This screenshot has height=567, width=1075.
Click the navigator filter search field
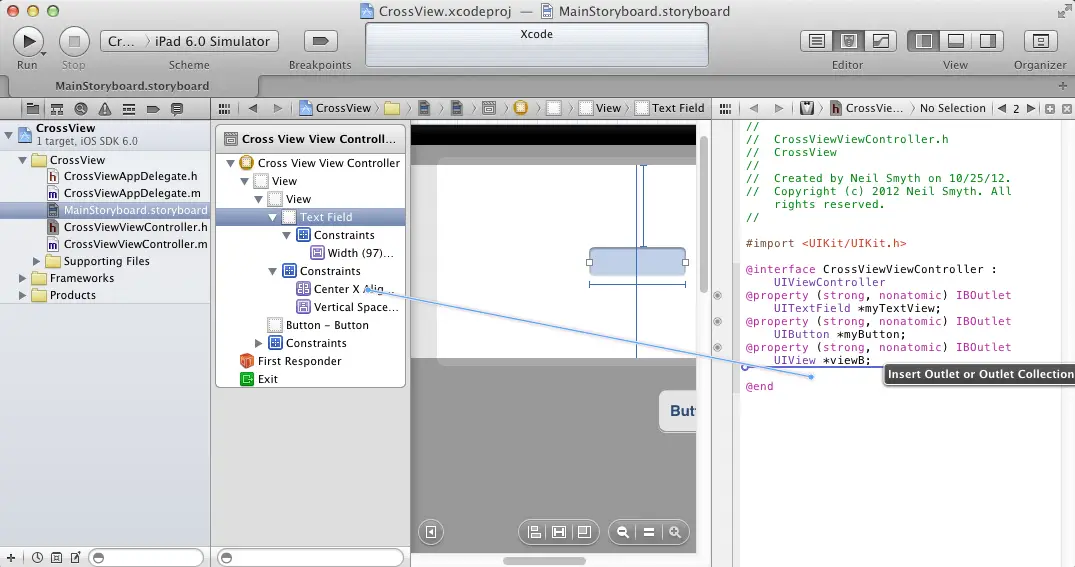tap(146, 557)
